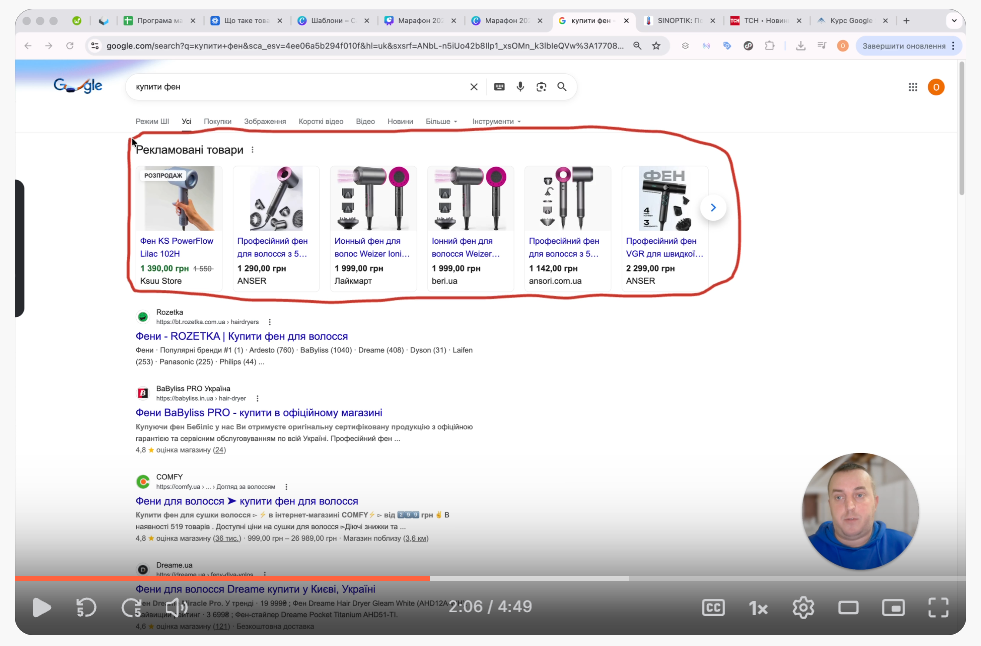Switch to 'Курс Google' browser tab
Viewport: 981px width, 646px height.
point(851,21)
